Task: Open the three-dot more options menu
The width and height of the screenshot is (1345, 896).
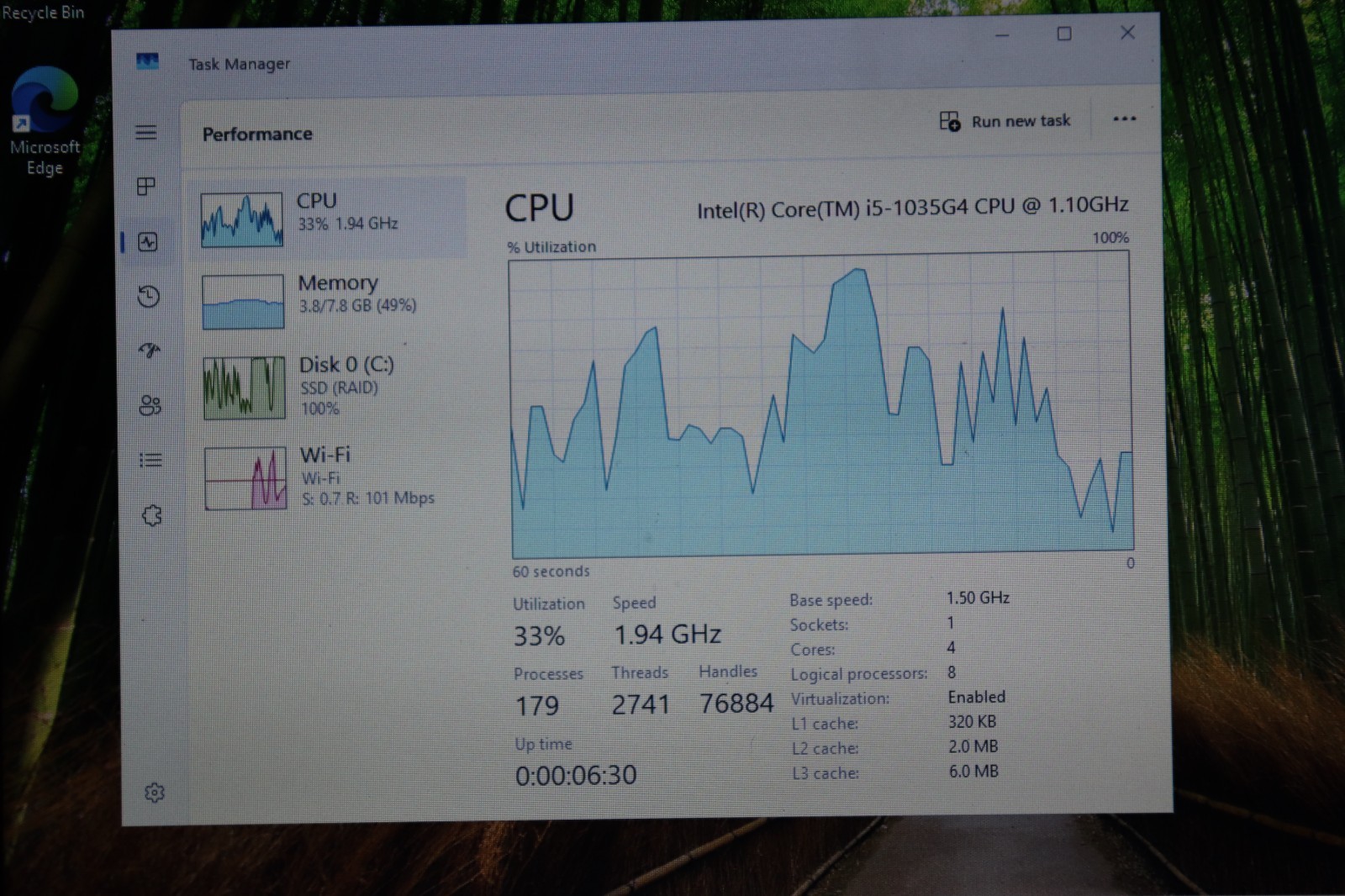Action: 1124,119
